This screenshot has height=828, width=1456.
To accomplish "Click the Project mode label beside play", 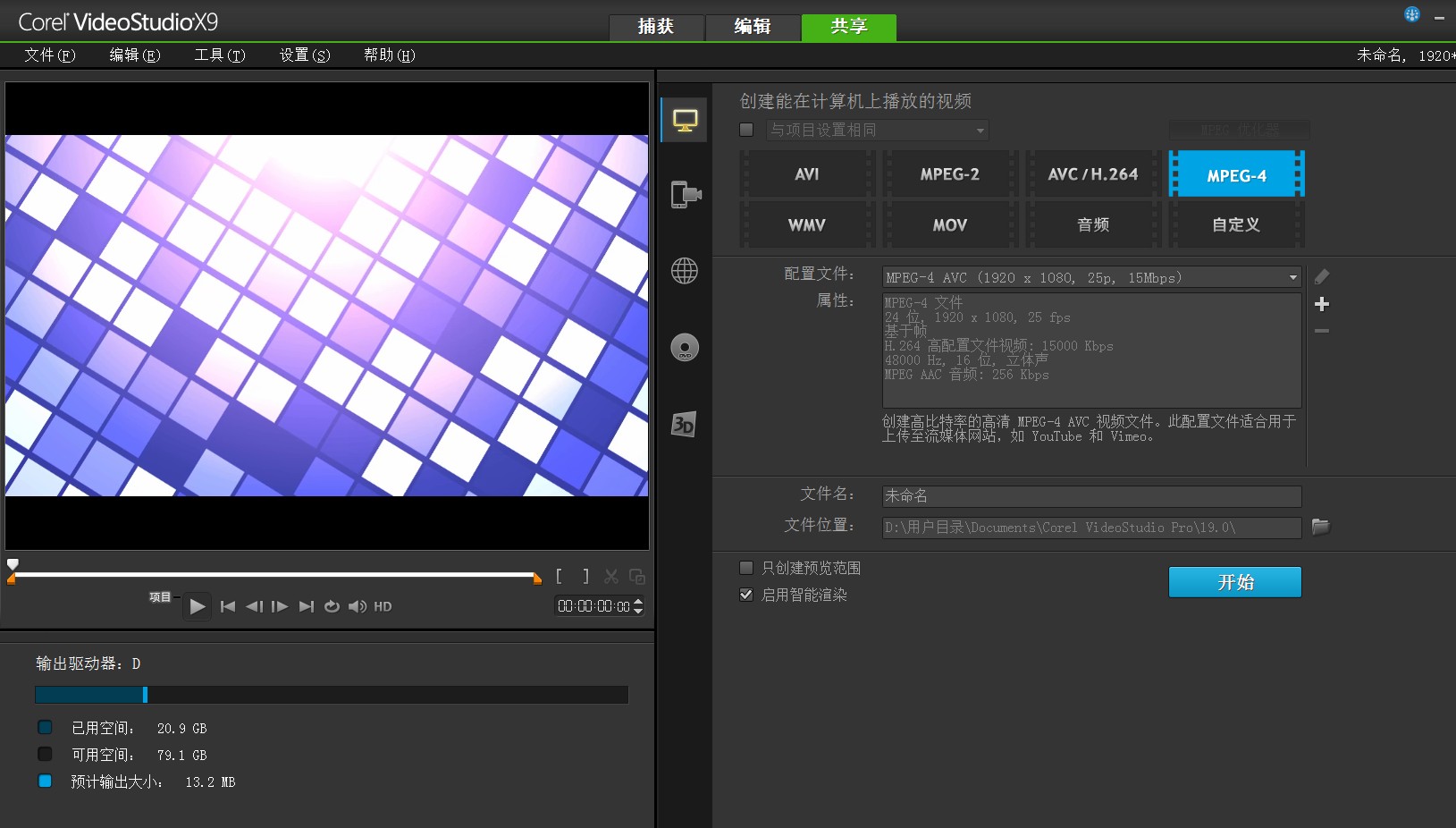I will point(160,597).
